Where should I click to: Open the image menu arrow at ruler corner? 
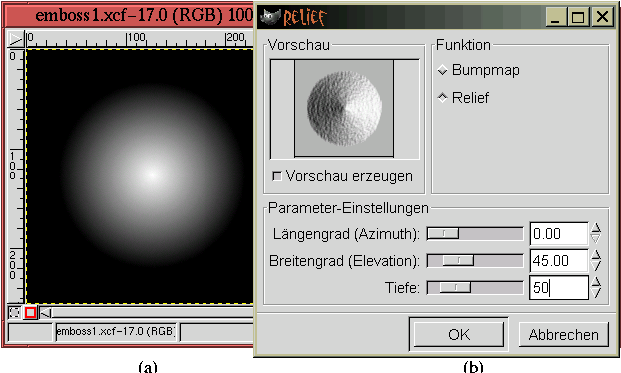(x=15, y=39)
